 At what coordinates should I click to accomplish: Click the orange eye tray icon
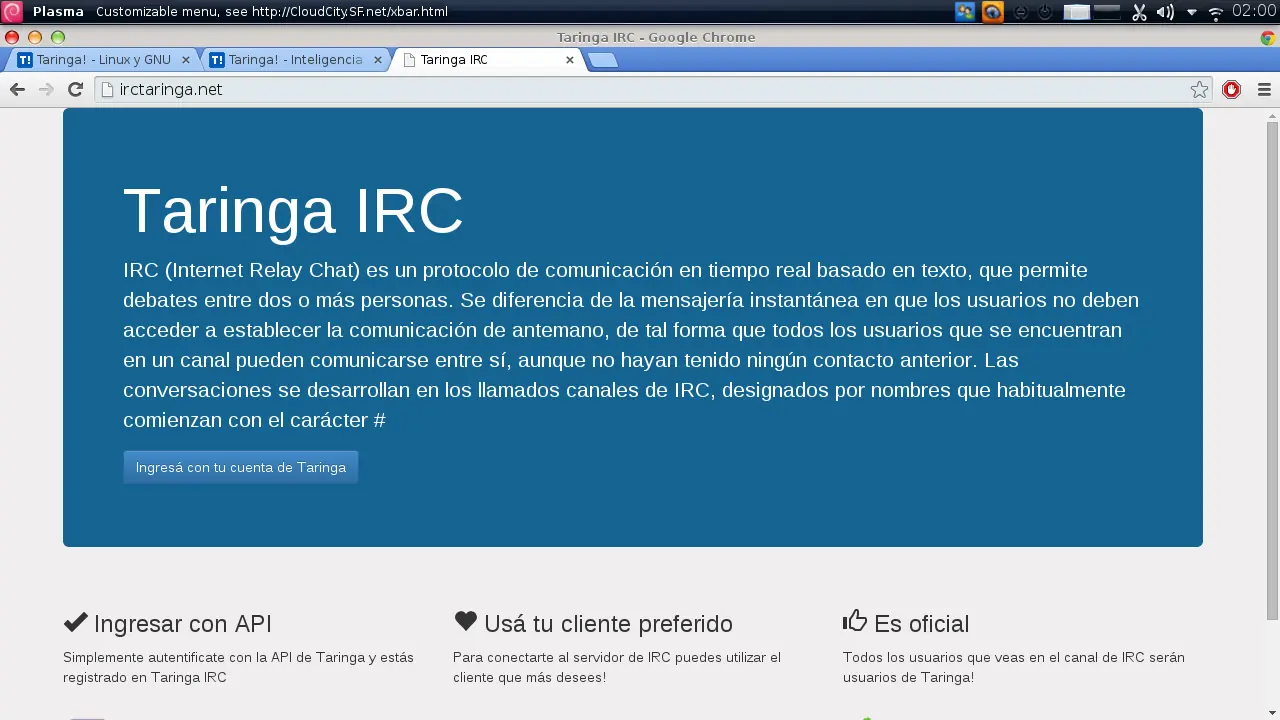(x=992, y=12)
